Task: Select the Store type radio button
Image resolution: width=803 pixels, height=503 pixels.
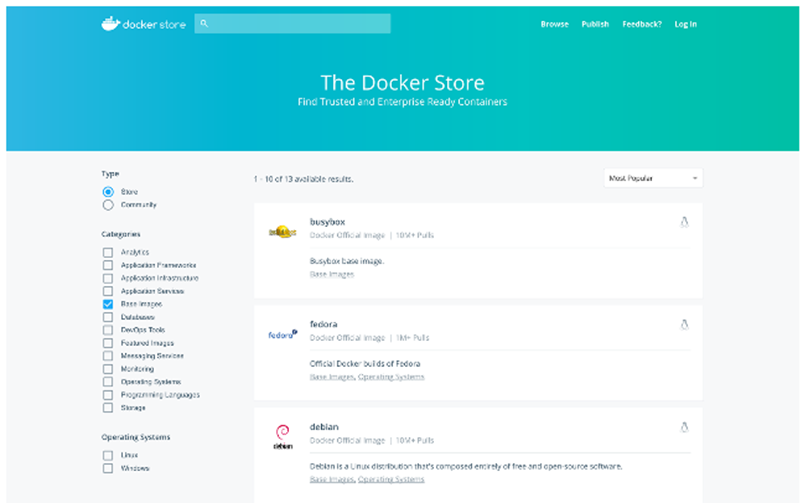Action: pos(108,192)
